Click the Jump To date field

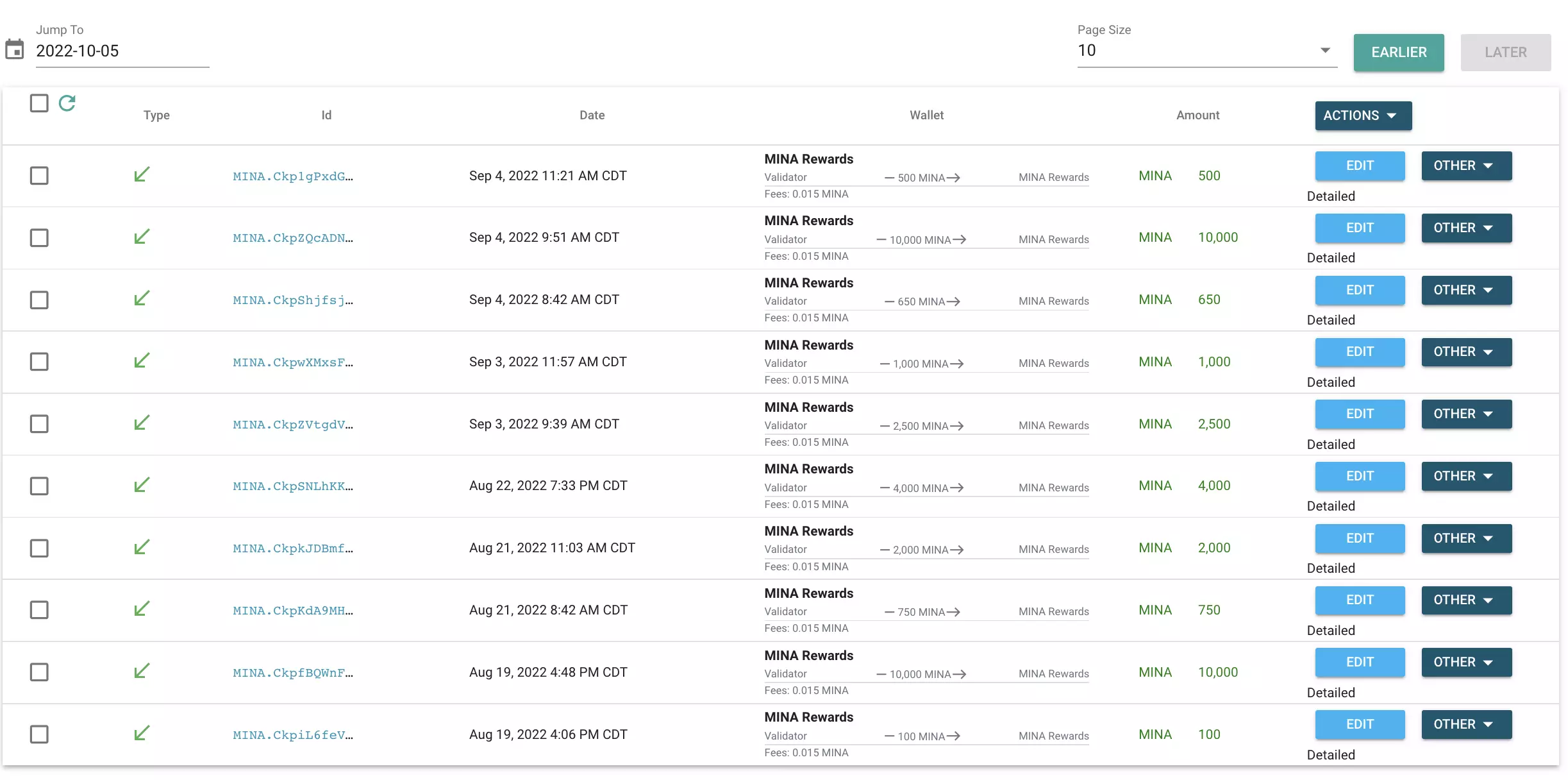[x=122, y=51]
